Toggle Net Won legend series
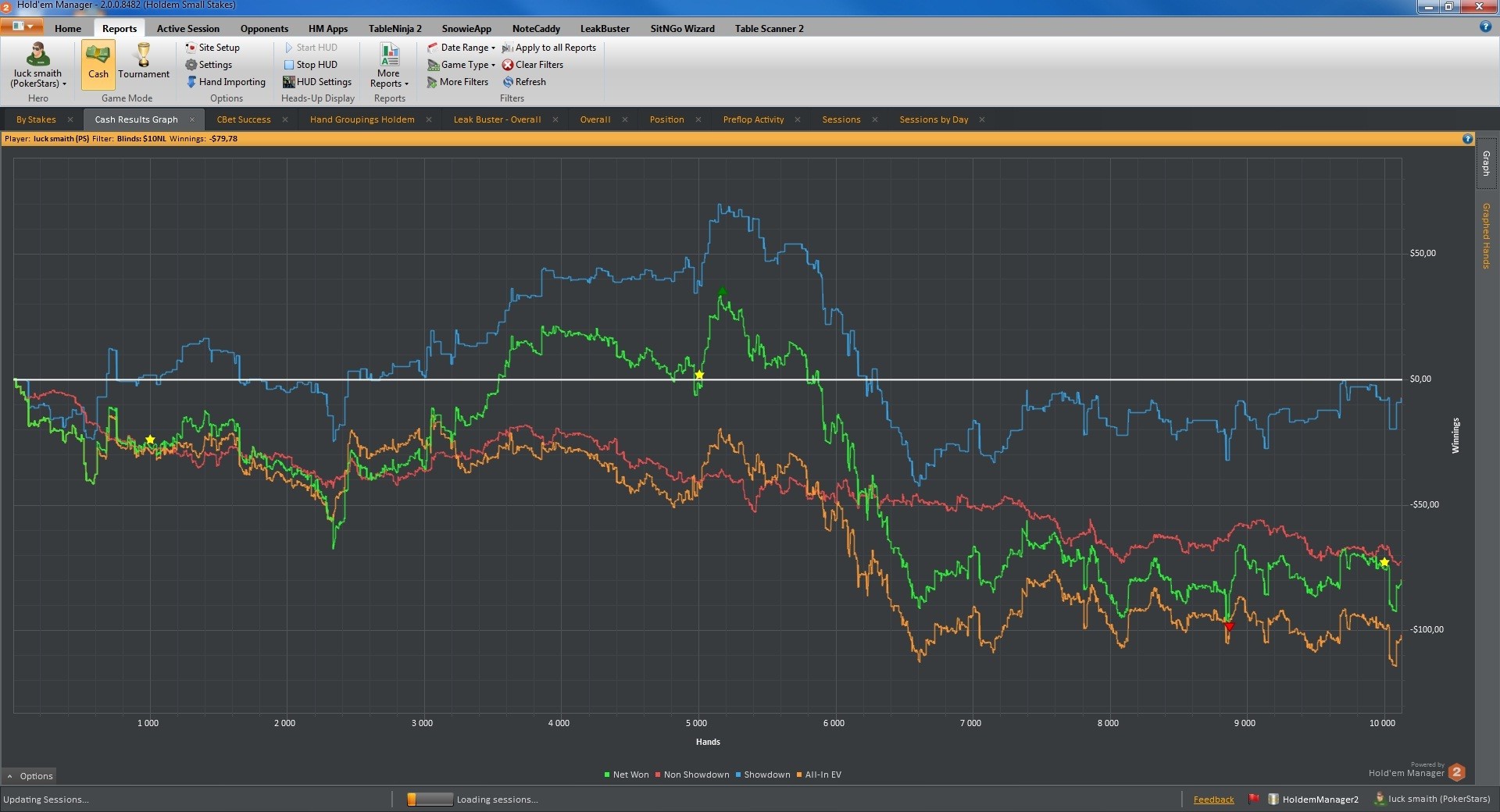 click(627, 775)
